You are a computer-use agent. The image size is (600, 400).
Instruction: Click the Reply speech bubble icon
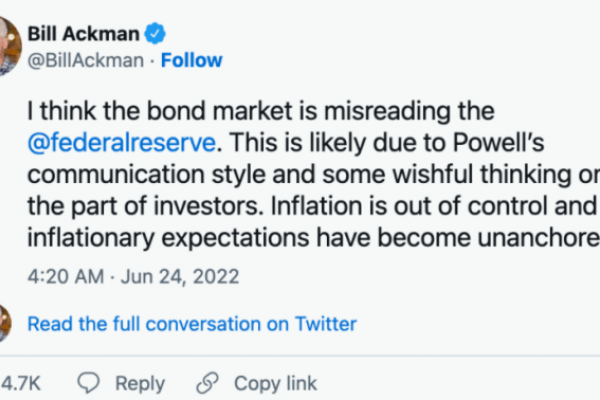90,383
